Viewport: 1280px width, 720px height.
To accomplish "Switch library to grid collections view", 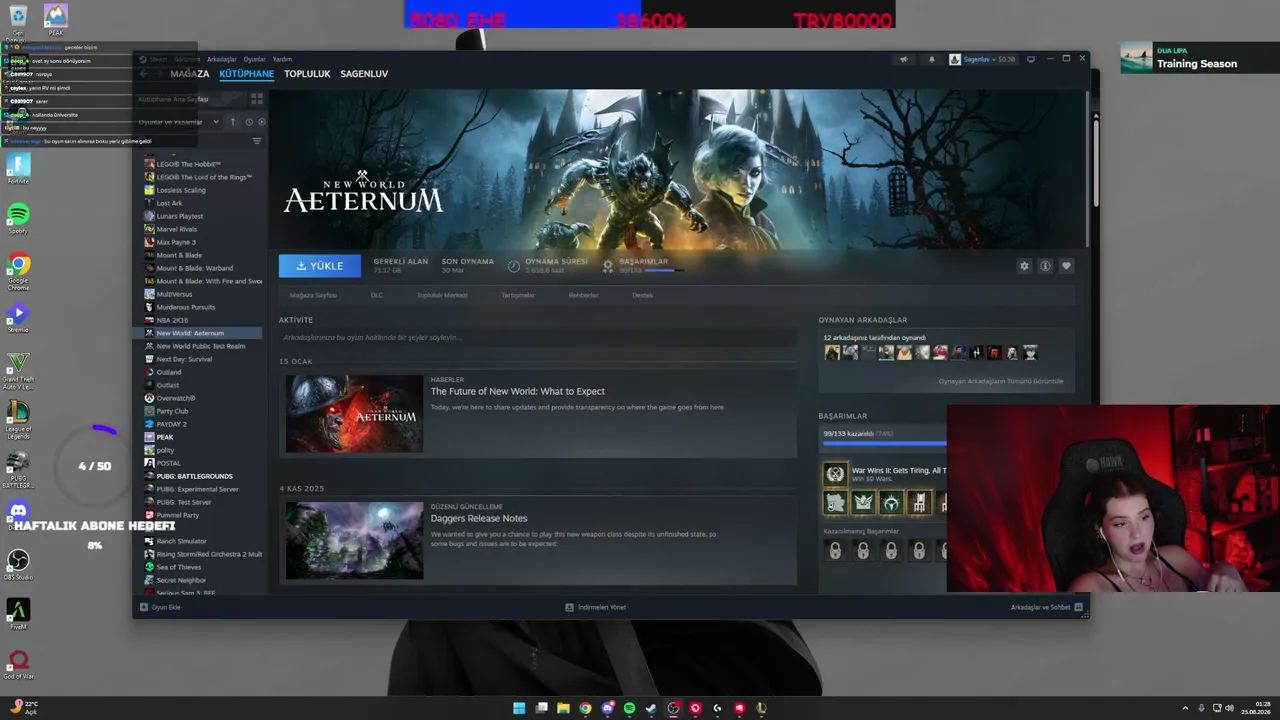I will [x=257, y=99].
